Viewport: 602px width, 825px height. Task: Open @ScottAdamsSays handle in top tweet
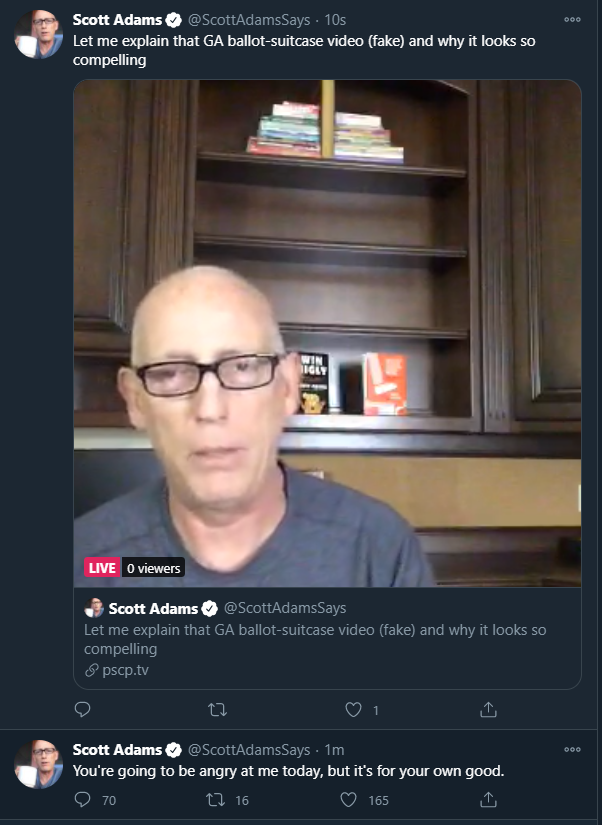coord(249,20)
